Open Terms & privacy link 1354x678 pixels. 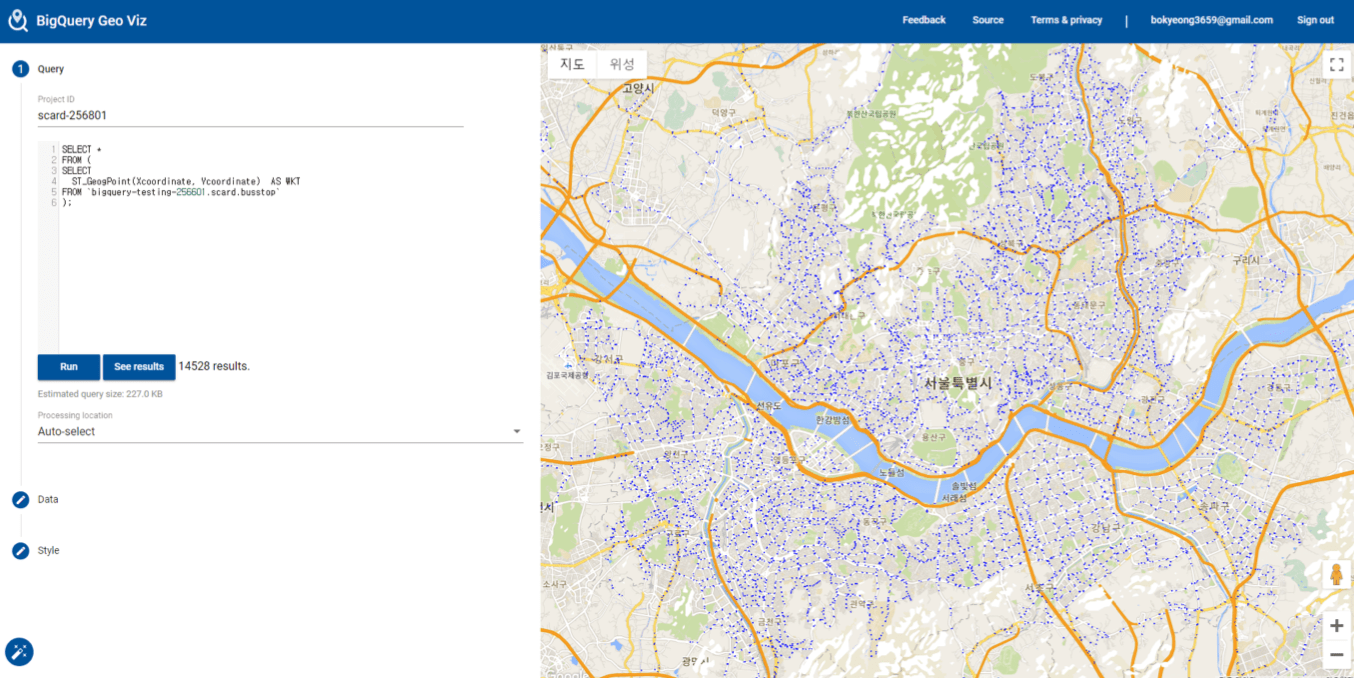pos(1066,20)
